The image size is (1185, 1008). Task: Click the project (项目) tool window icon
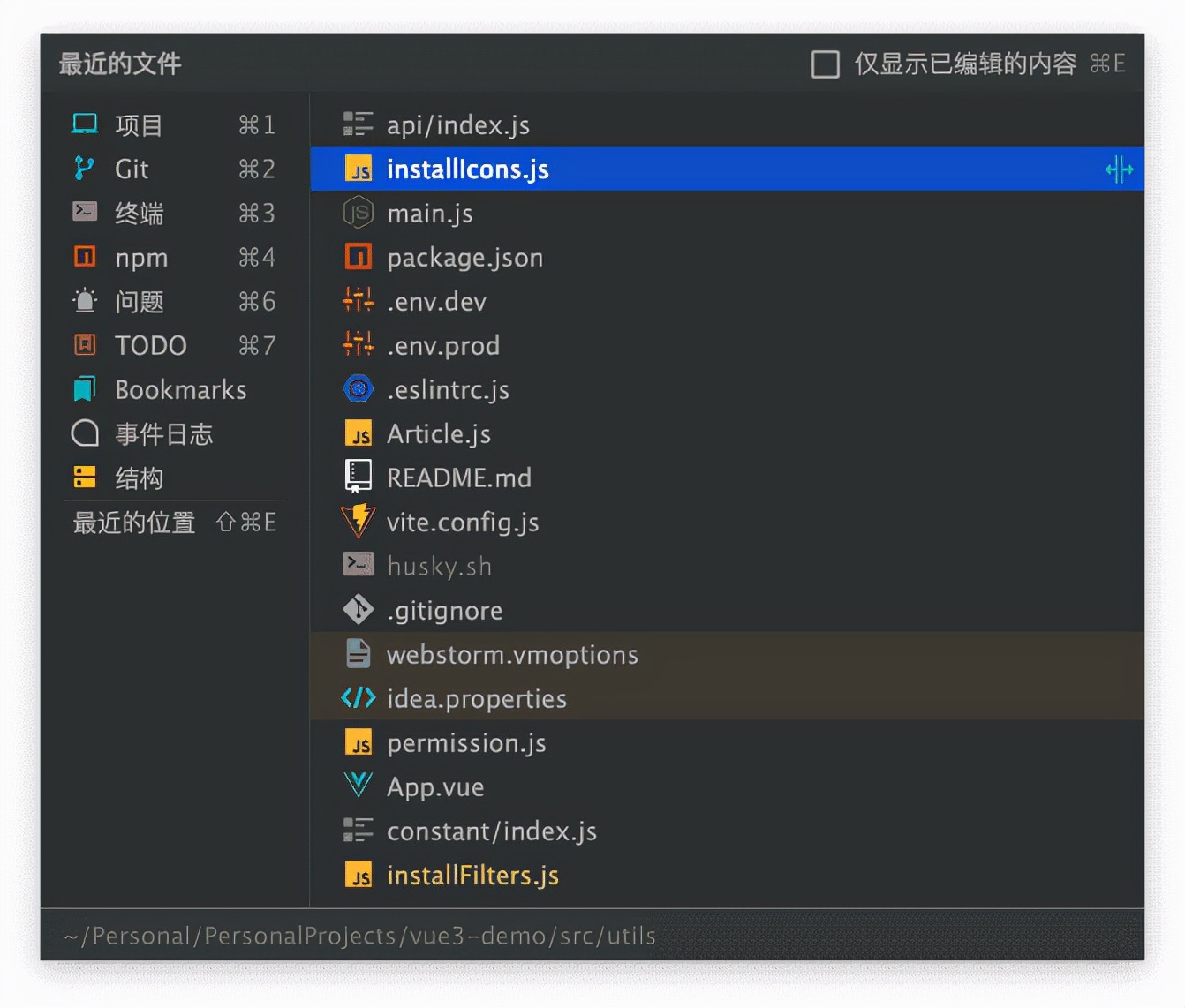(x=85, y=124)
